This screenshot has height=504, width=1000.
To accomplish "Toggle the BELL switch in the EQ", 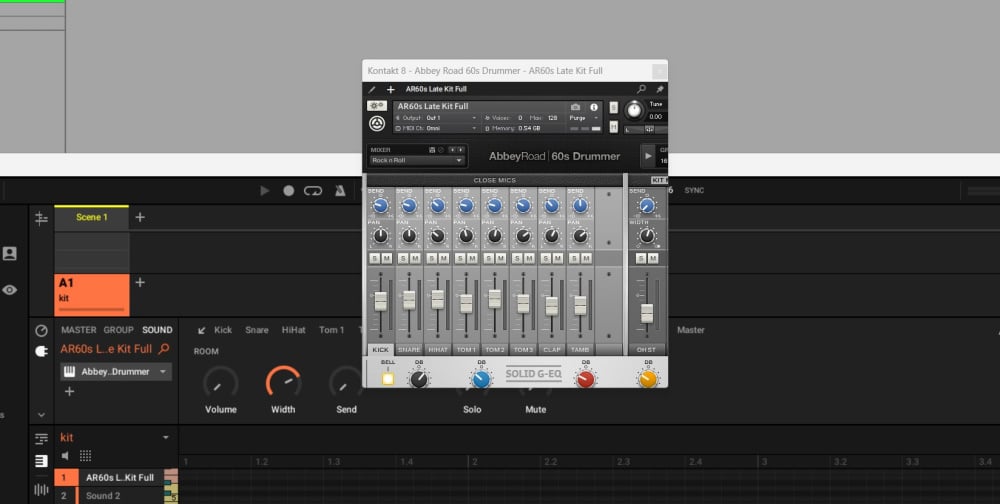I will pos(388,378).
